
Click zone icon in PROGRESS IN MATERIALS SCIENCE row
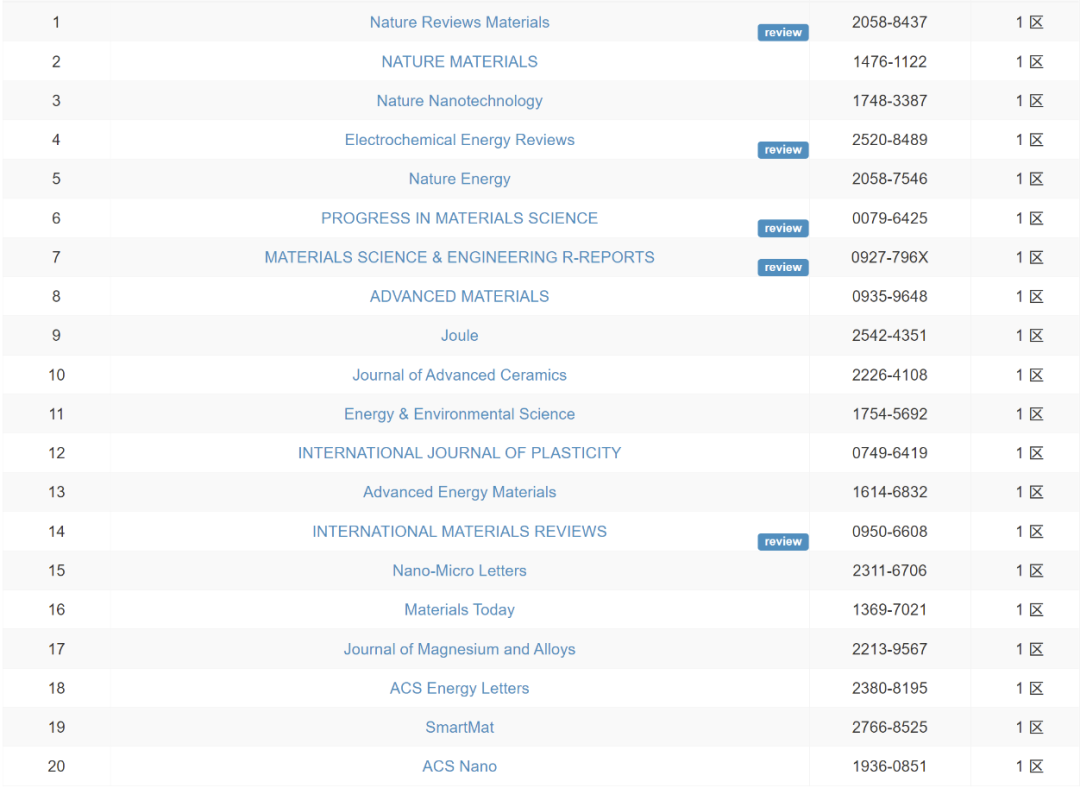tap(1037, 219)
